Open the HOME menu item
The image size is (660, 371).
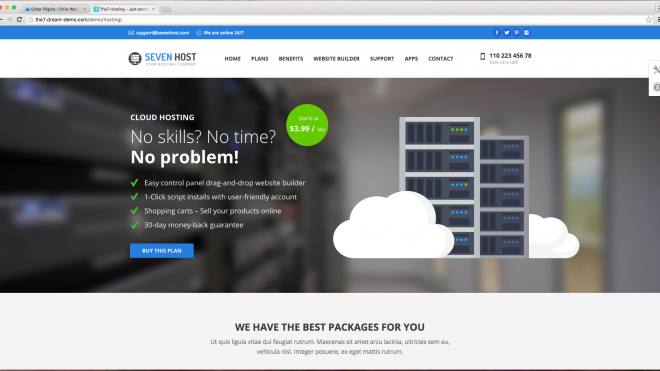(232, 59)
